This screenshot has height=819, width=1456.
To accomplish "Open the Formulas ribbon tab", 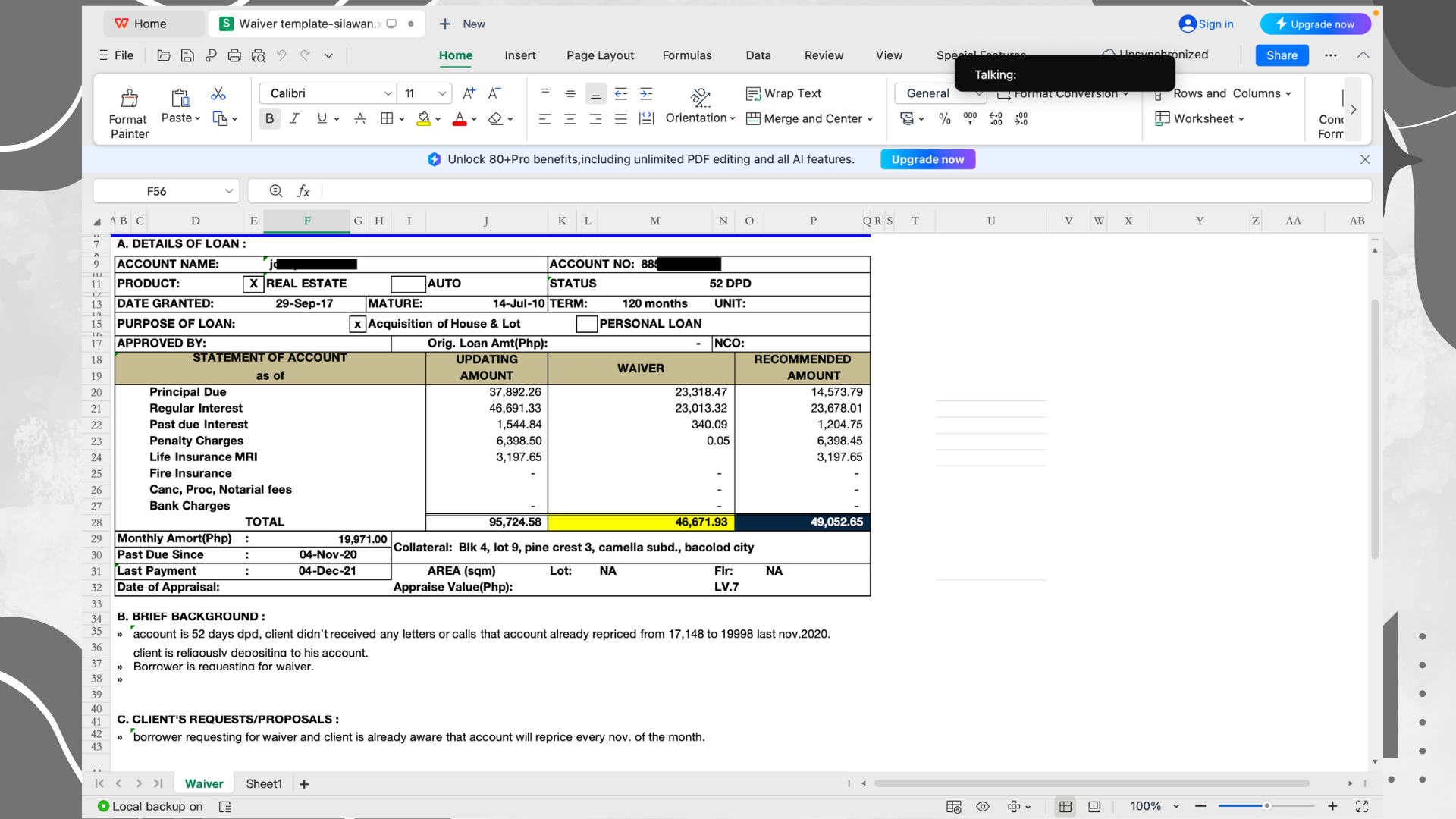I will coord(686,55).
